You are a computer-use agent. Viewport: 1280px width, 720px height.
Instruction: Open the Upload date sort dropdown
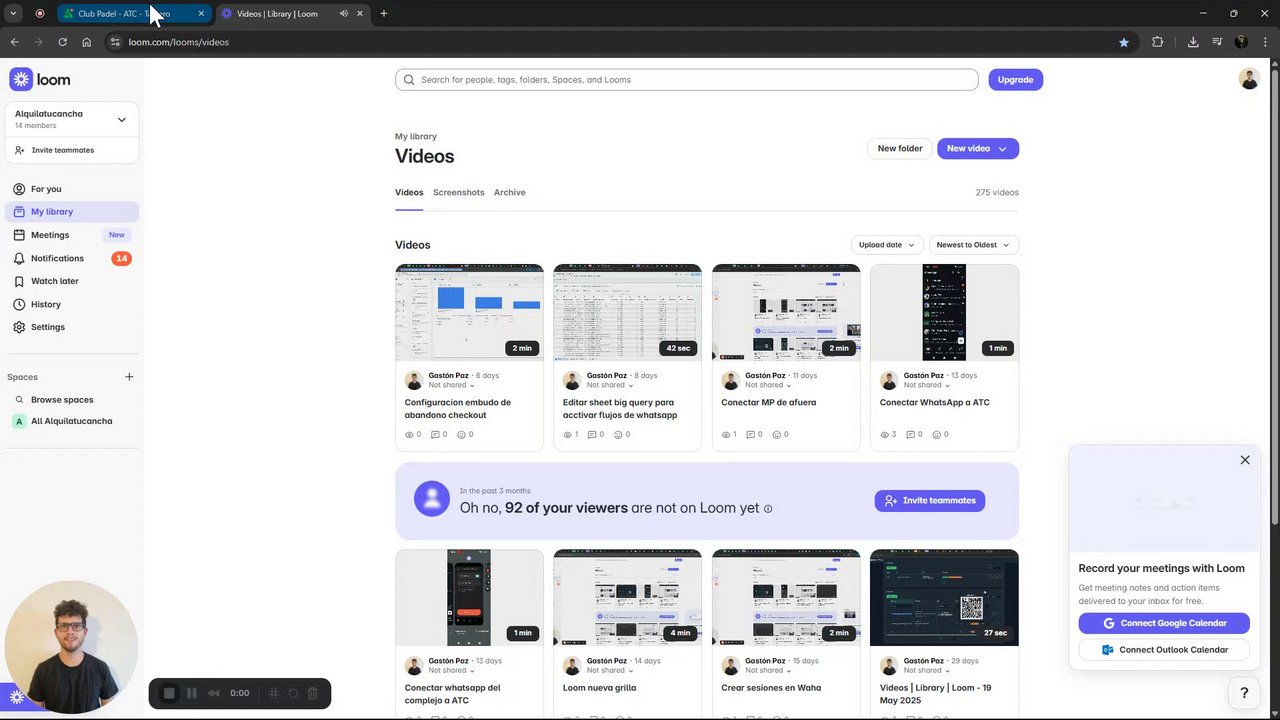click(886, 245)
